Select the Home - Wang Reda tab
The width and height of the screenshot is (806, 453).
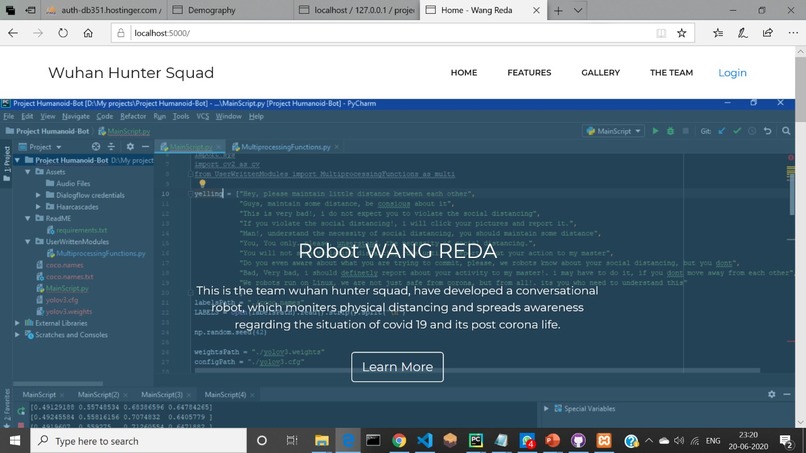[x=483, y=10]
